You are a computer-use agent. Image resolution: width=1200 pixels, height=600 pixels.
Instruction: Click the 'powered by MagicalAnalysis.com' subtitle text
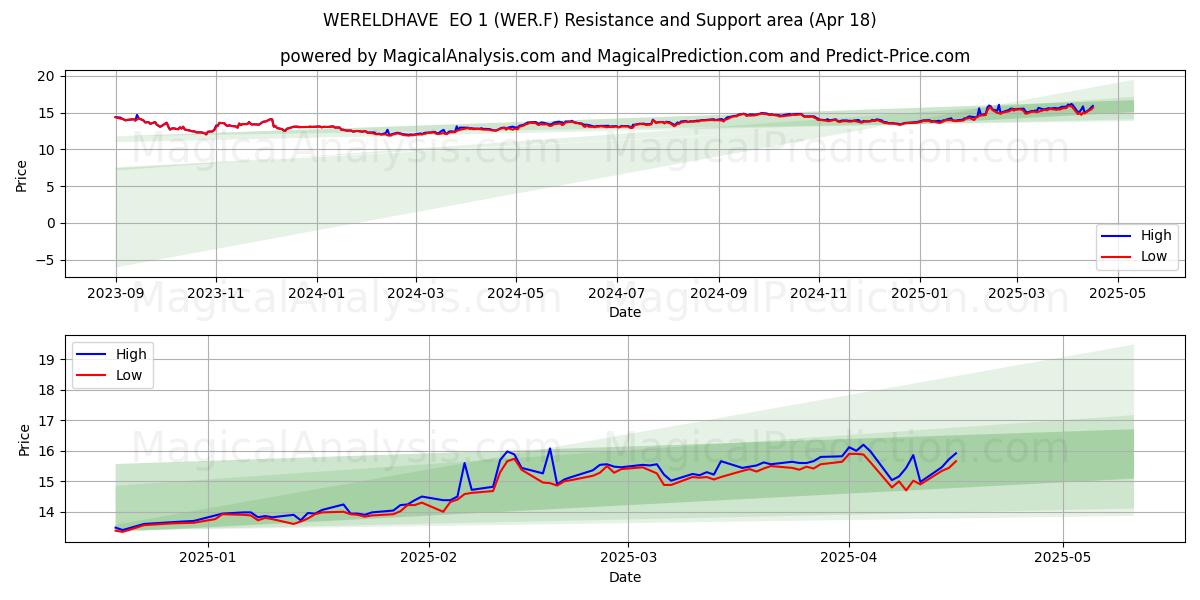click(417, 56)
